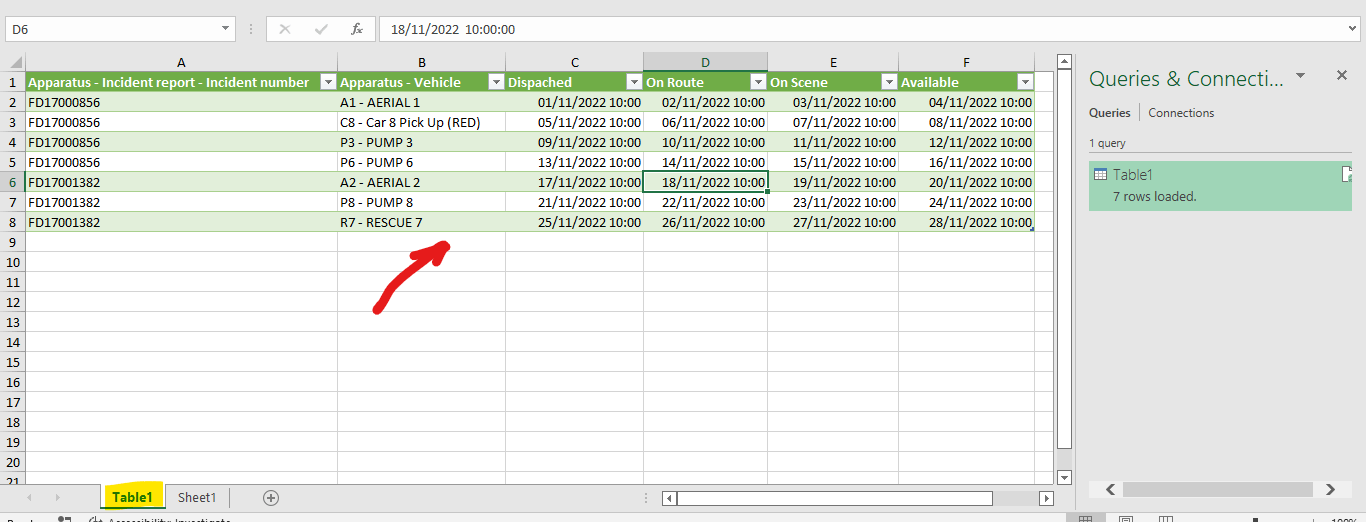The width and height of the screenshot is (1366, 522).
Task: Switch to the Table1 sheet tab
Action: coord(132,497)
